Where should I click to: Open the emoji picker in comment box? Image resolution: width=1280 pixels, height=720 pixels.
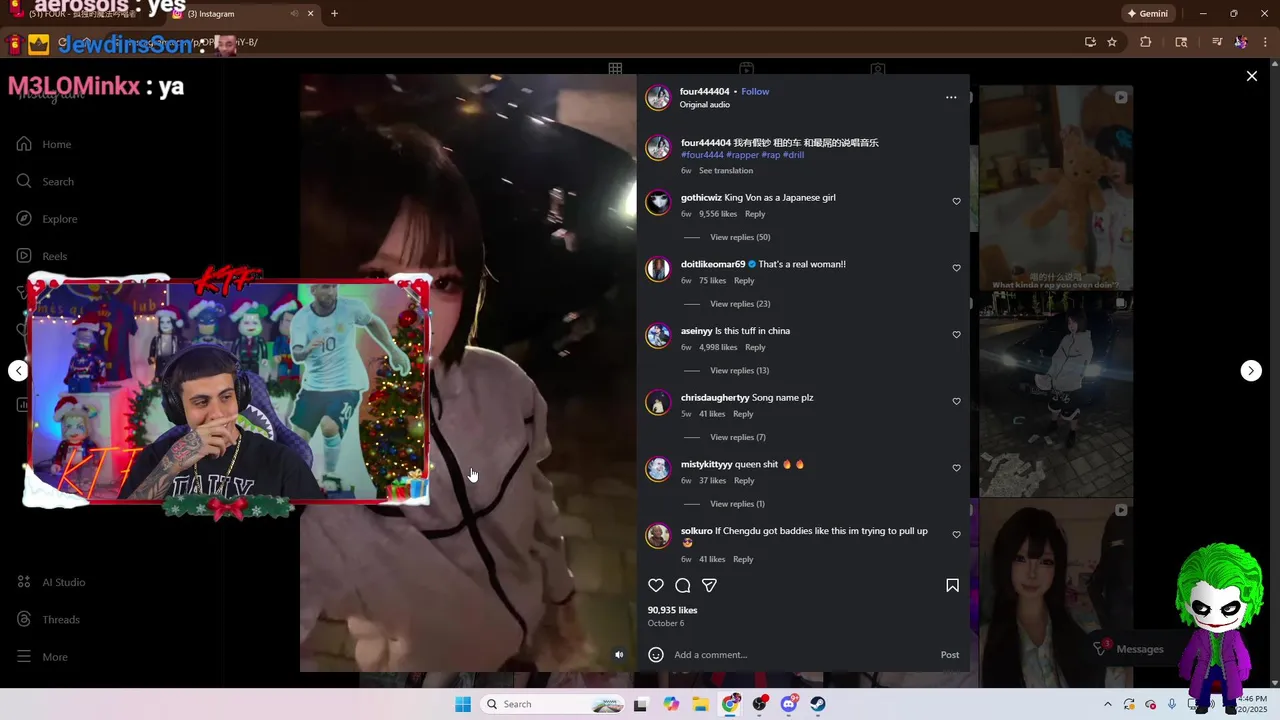[x=656, y=655]
